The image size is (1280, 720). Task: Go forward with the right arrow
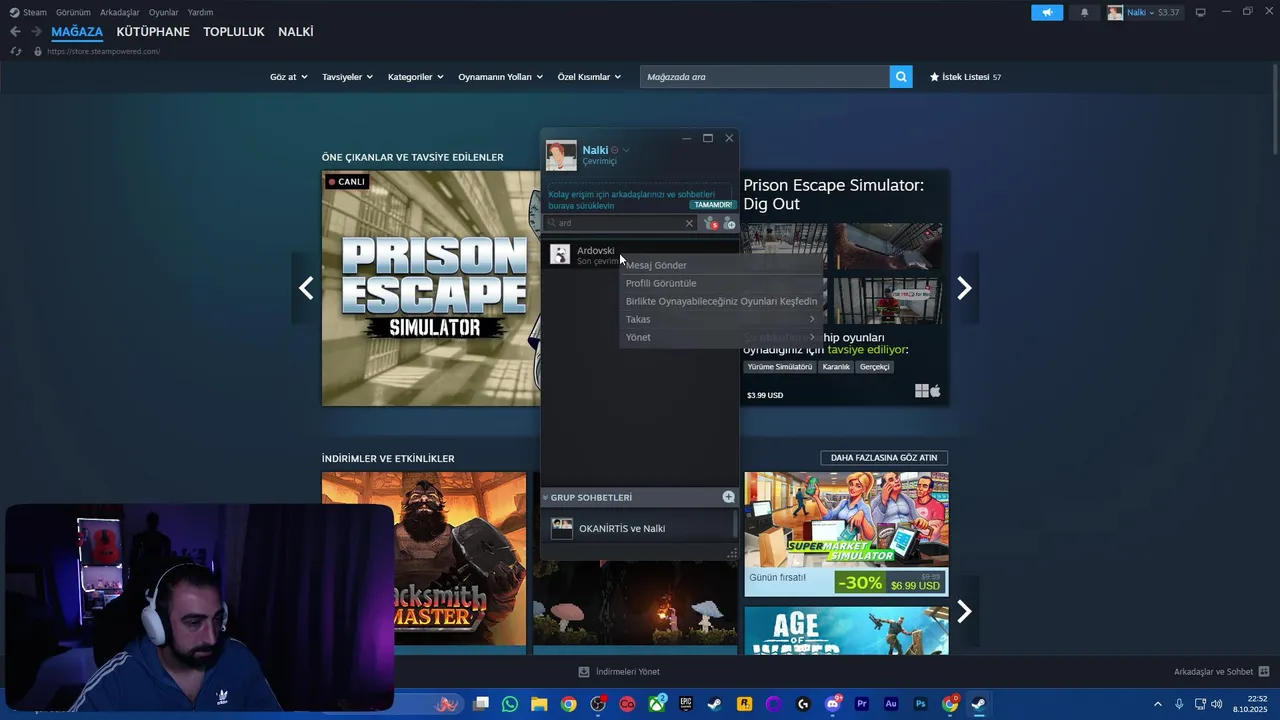(x=36, y=32)
